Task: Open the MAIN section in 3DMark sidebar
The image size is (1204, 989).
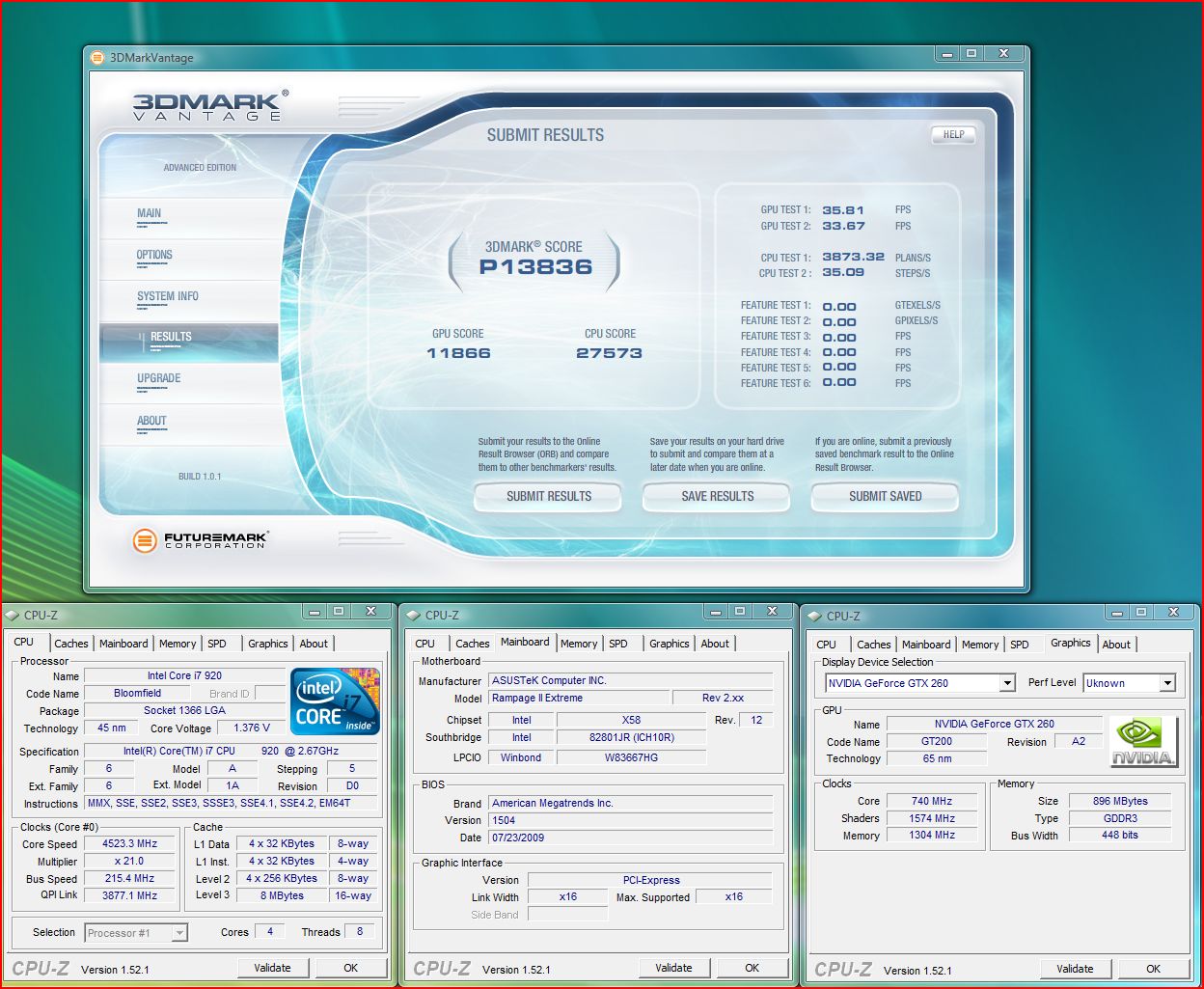Action: (x=150, y=214)
